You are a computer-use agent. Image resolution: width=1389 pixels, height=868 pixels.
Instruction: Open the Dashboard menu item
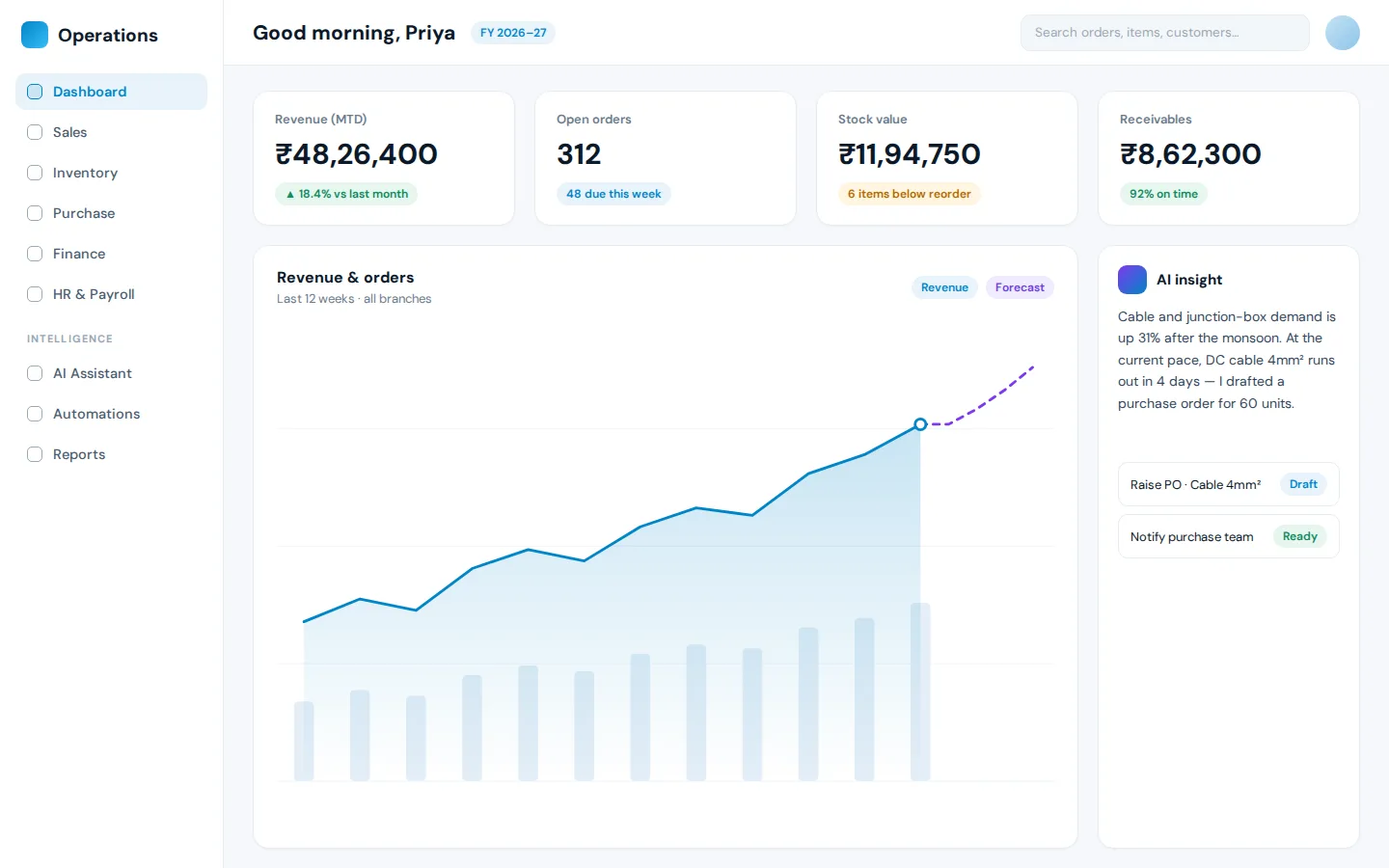pos(111,92)
